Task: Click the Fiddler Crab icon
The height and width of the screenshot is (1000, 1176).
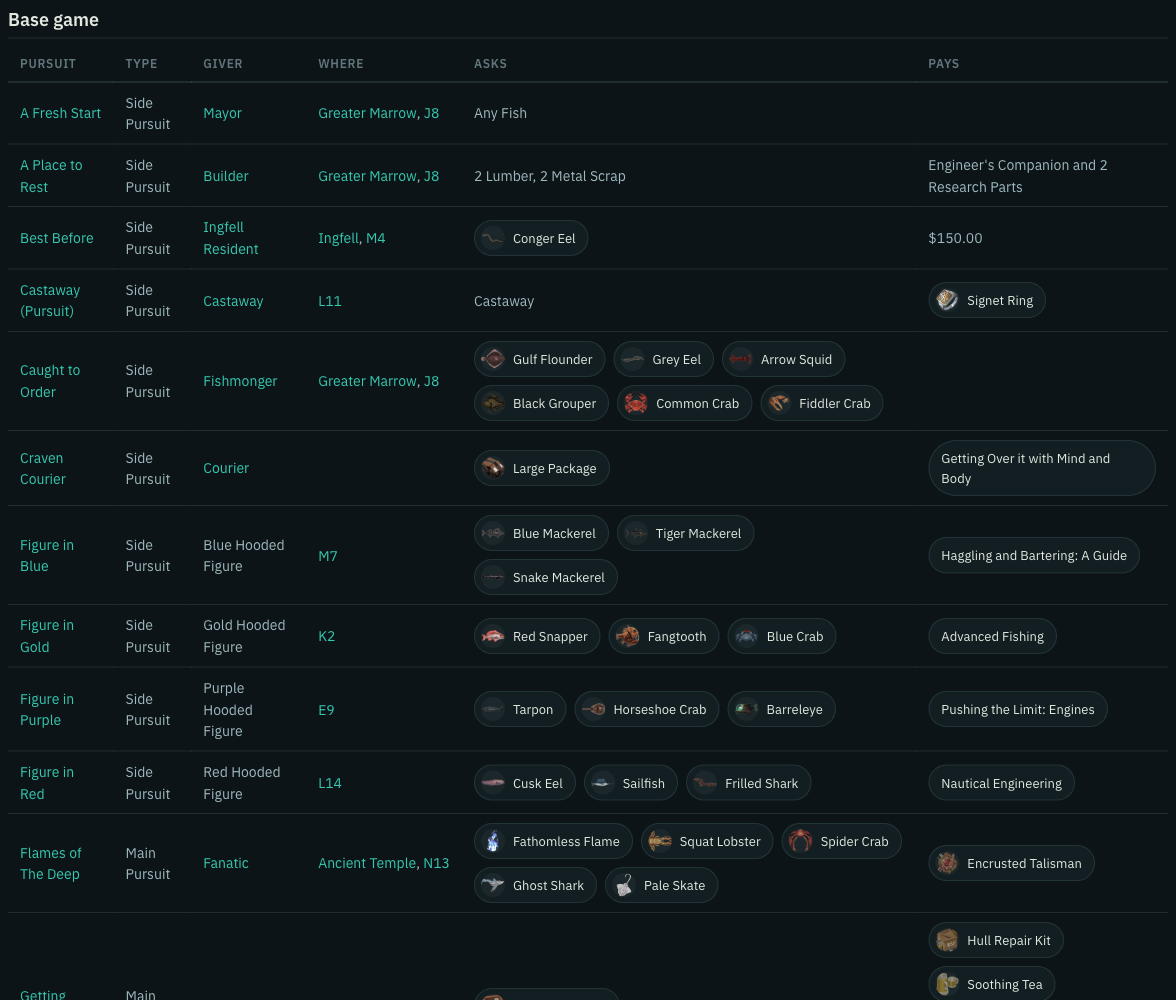Action: point(779,404)
